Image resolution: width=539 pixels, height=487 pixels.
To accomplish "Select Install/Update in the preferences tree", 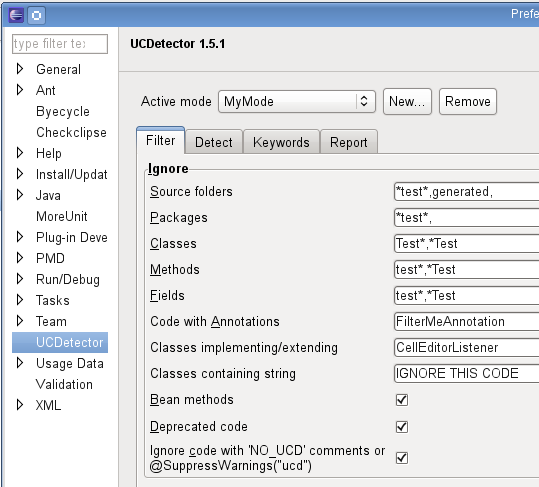I will (72, 174).
